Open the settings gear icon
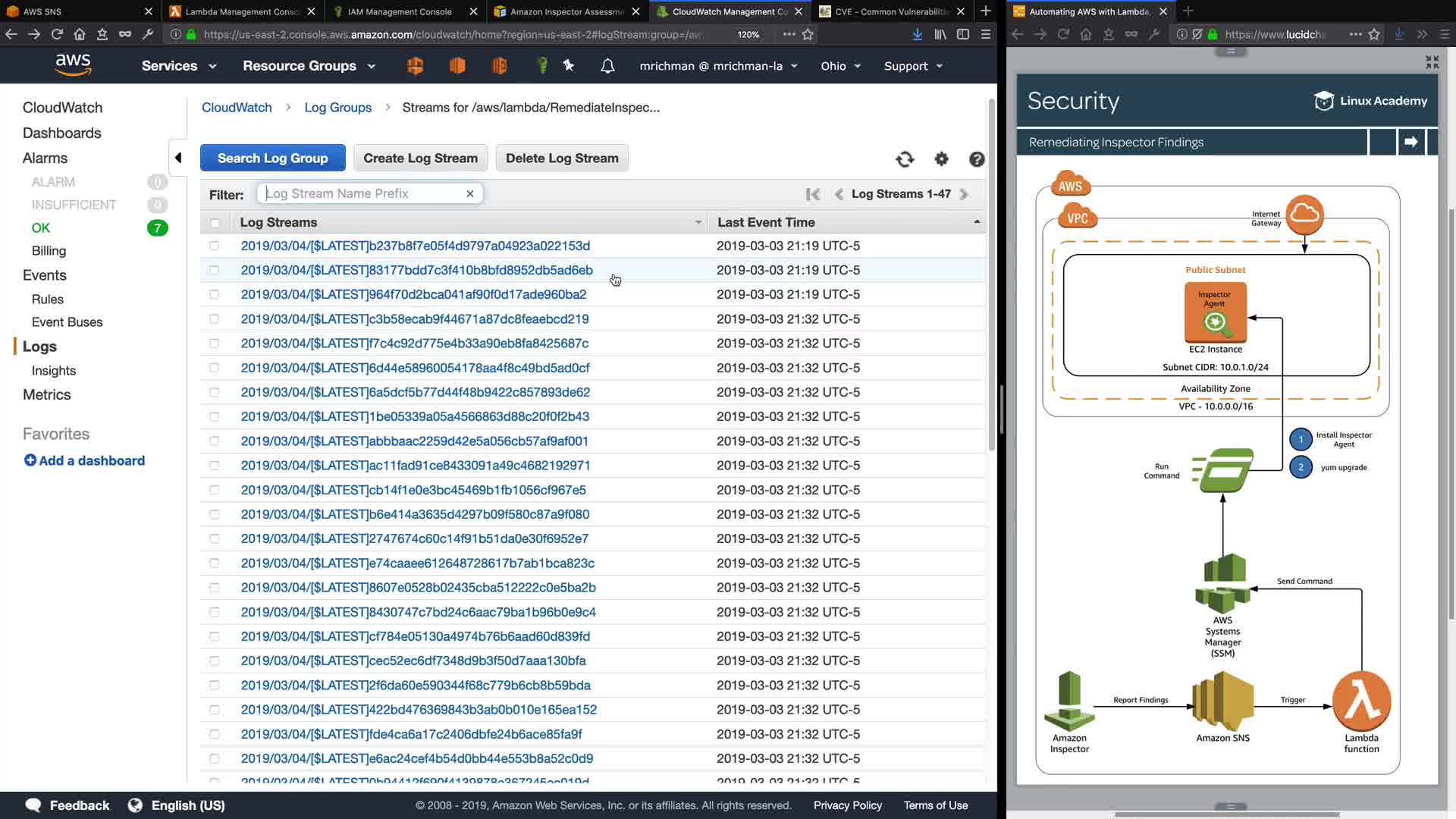The image size is (1456, 819). (941, 158)
